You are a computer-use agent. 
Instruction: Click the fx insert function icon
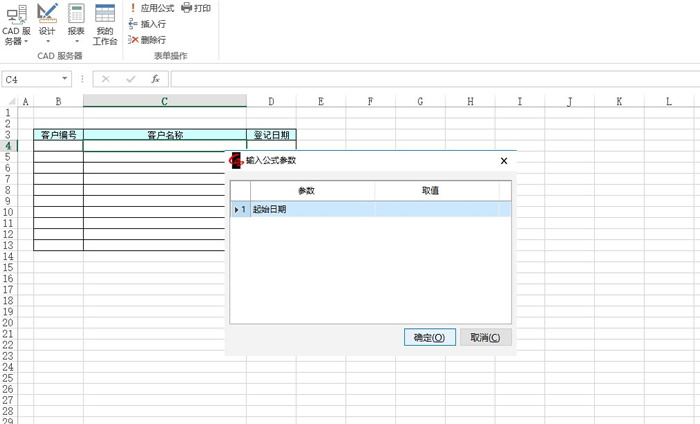[155, 79]
